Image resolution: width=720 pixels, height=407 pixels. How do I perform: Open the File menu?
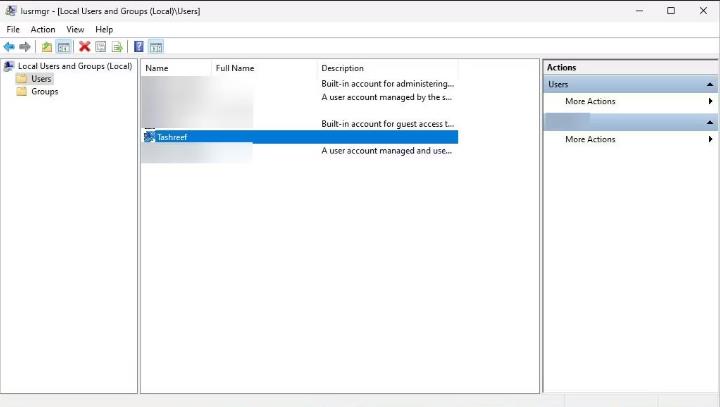click(x=13, y=30)
